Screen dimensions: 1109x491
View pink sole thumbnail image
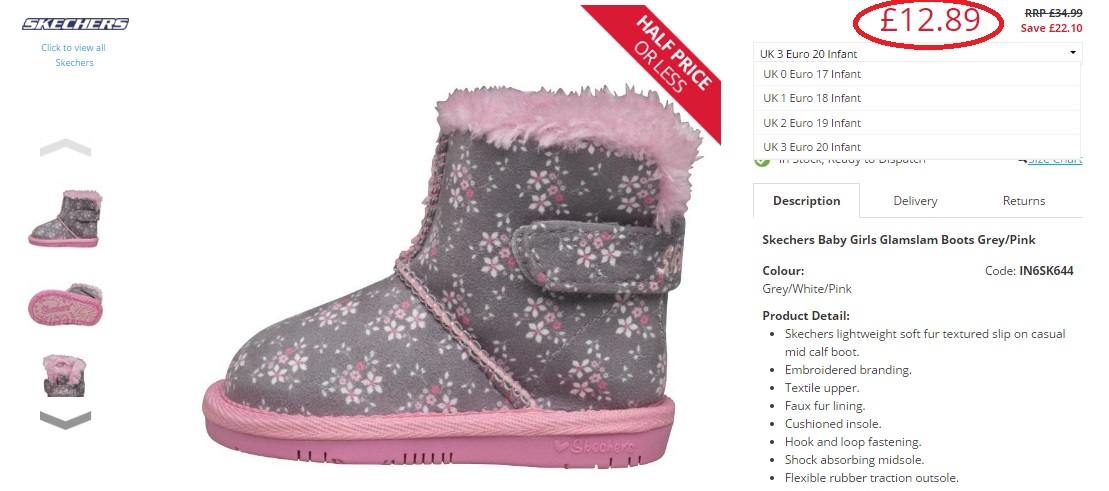tap(65, 304)
